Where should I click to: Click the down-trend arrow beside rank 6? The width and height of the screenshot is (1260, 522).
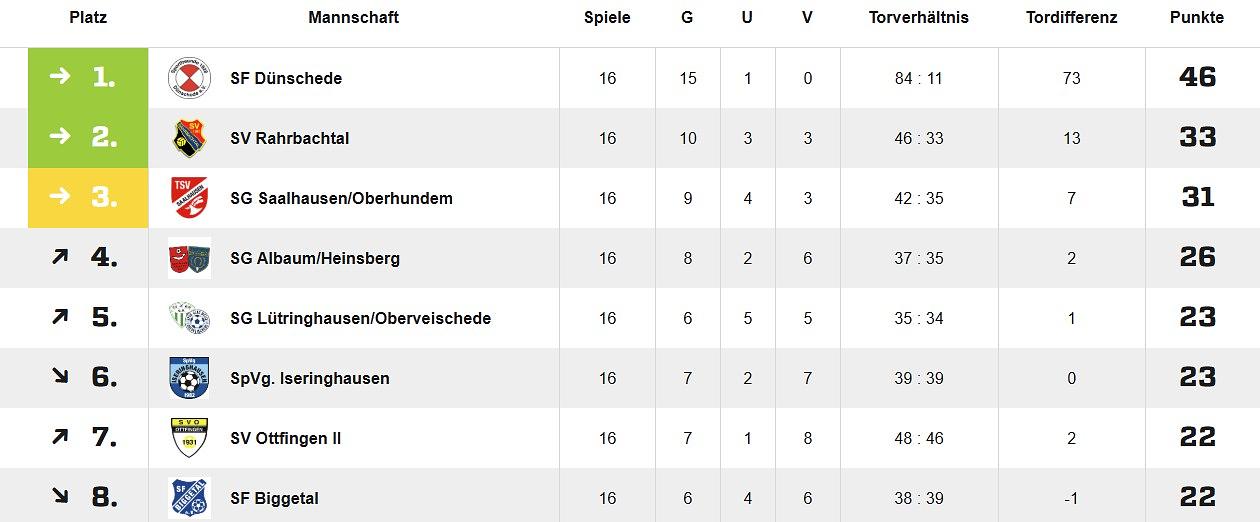tap(60, 378)
